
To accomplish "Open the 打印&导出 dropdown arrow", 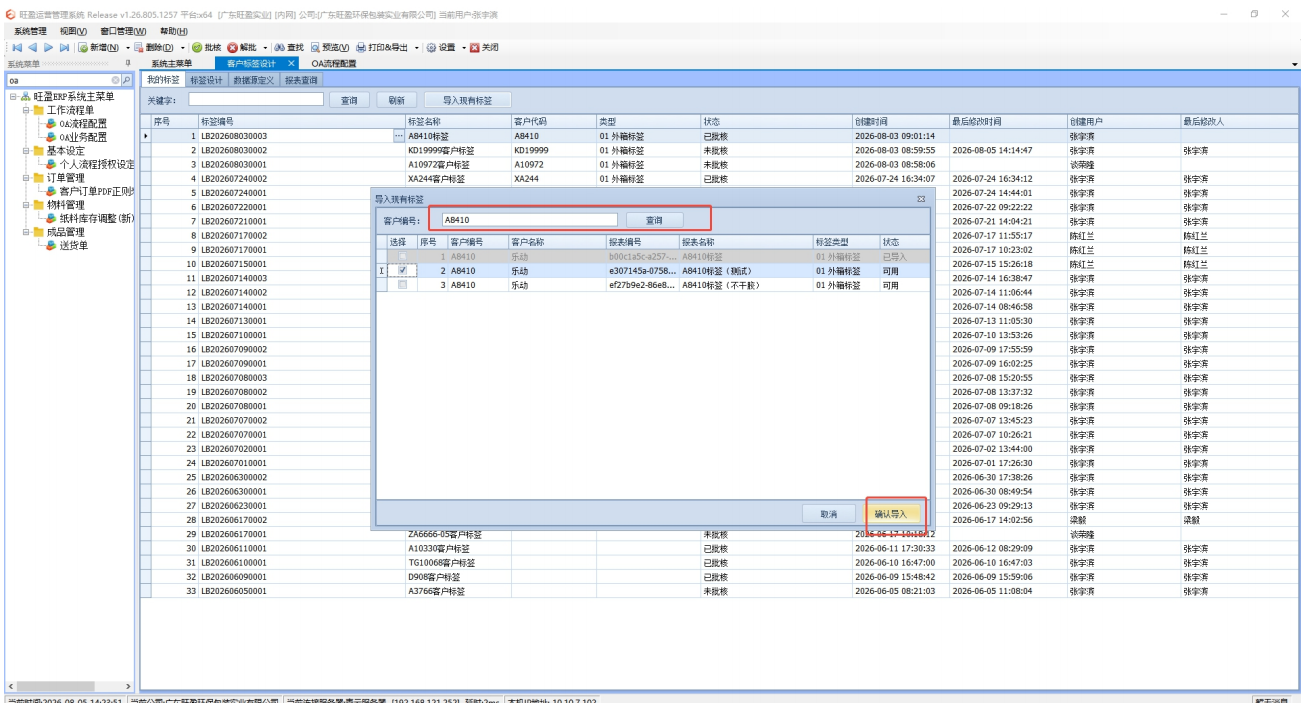I will [416, 47].
